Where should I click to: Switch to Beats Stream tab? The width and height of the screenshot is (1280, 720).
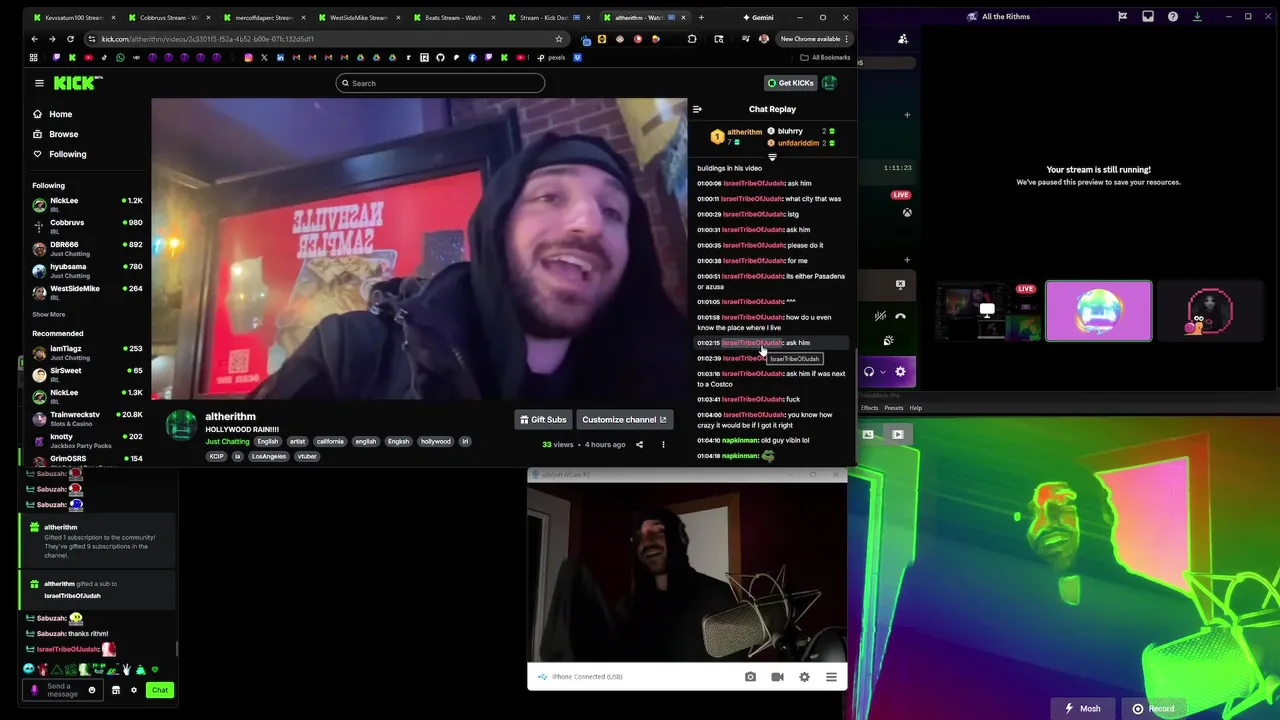(453, 17)
